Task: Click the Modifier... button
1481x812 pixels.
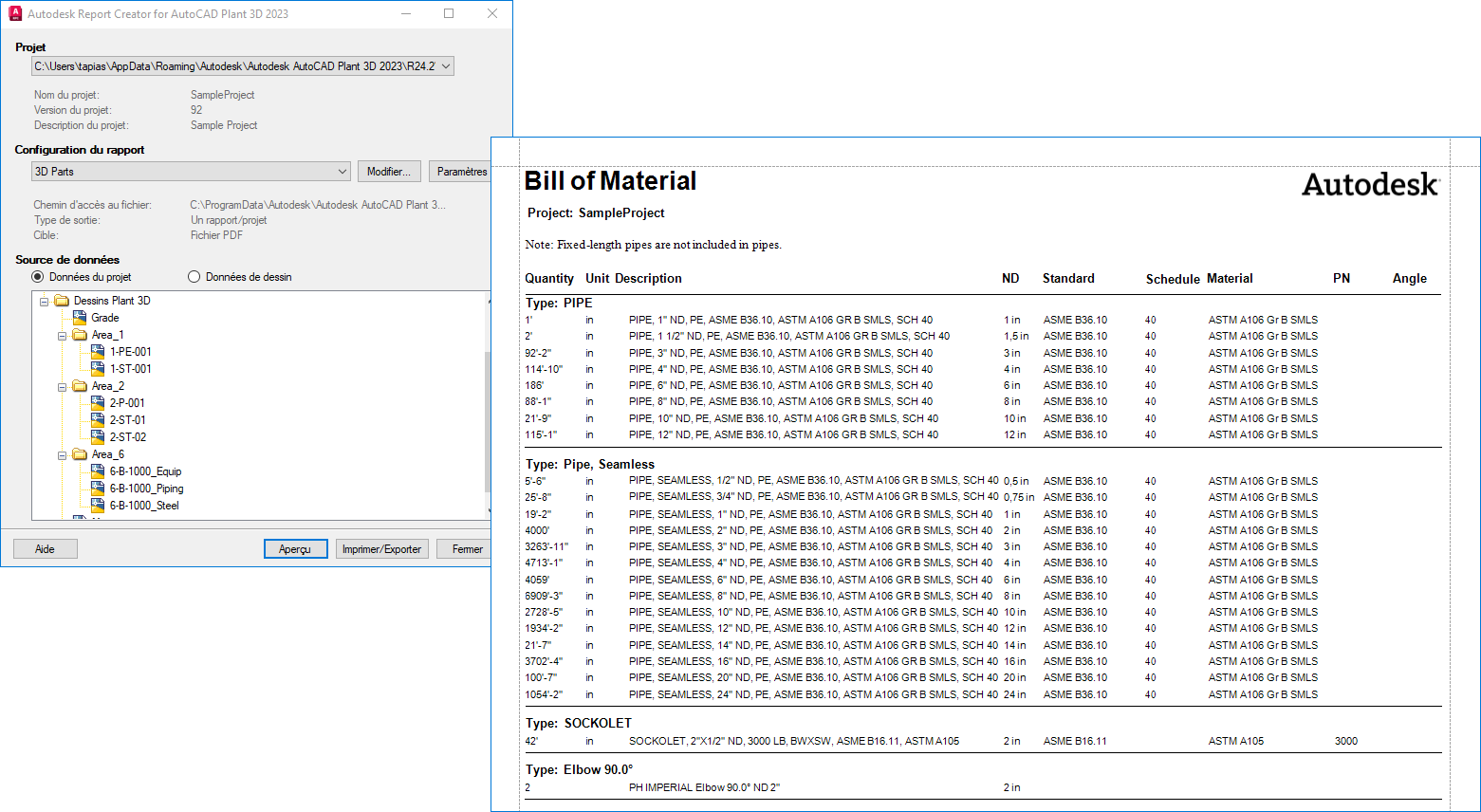Action: (389, 172)
